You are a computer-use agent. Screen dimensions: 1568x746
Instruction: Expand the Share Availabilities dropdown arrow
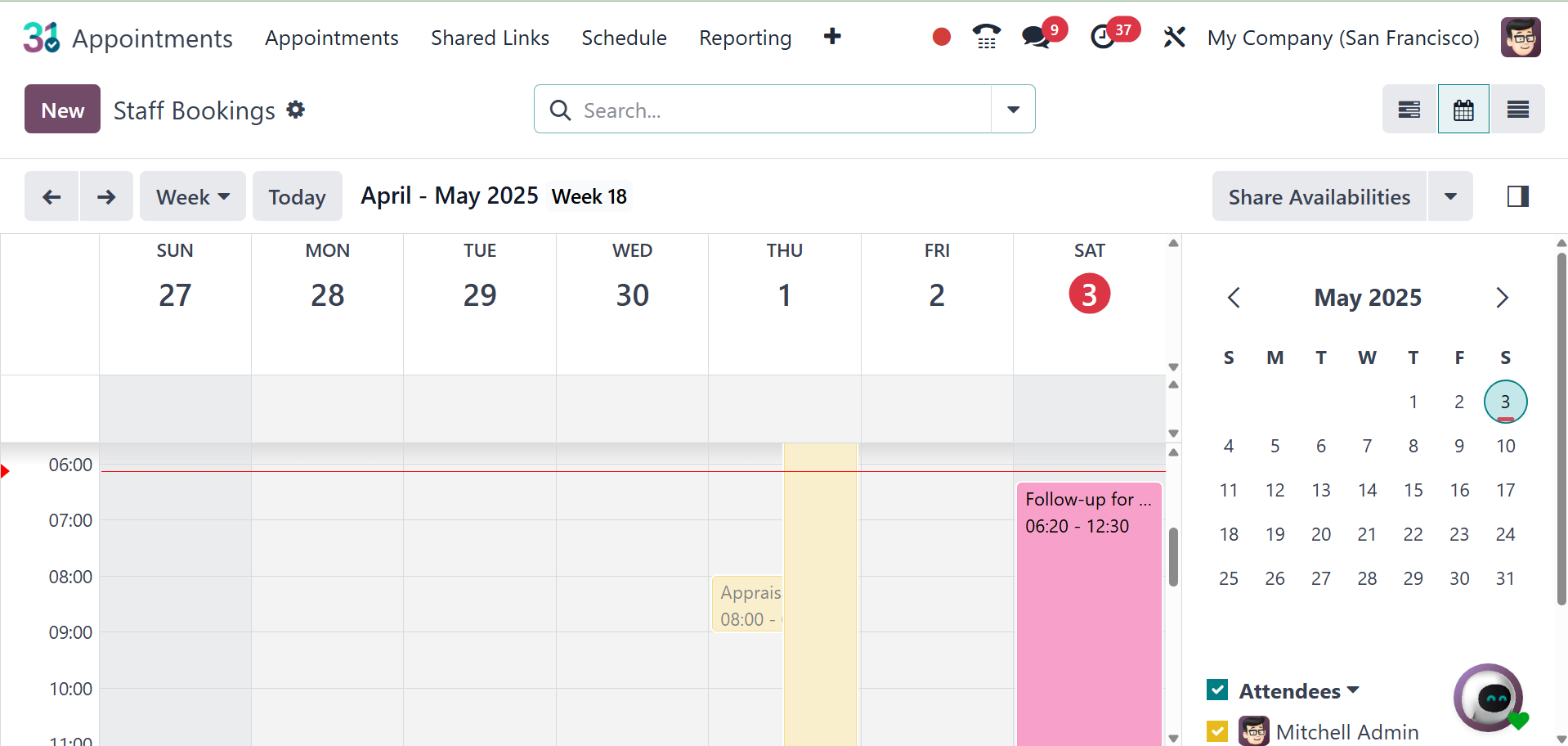1450,196
